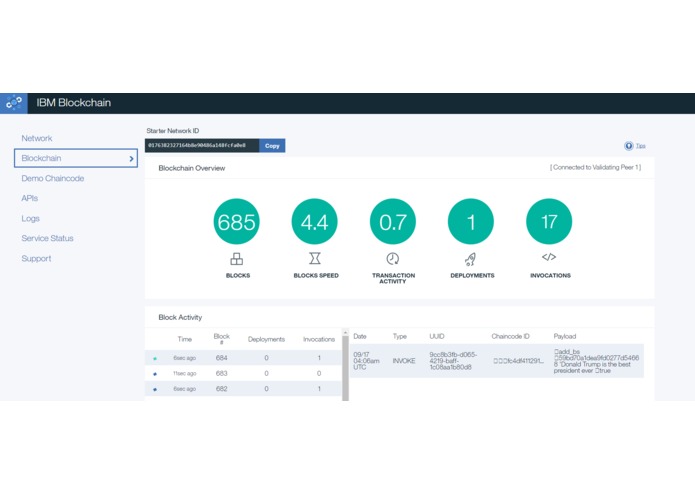Click the Tips help icon
The width and height of the screenshot is (695, 494).
629,146
